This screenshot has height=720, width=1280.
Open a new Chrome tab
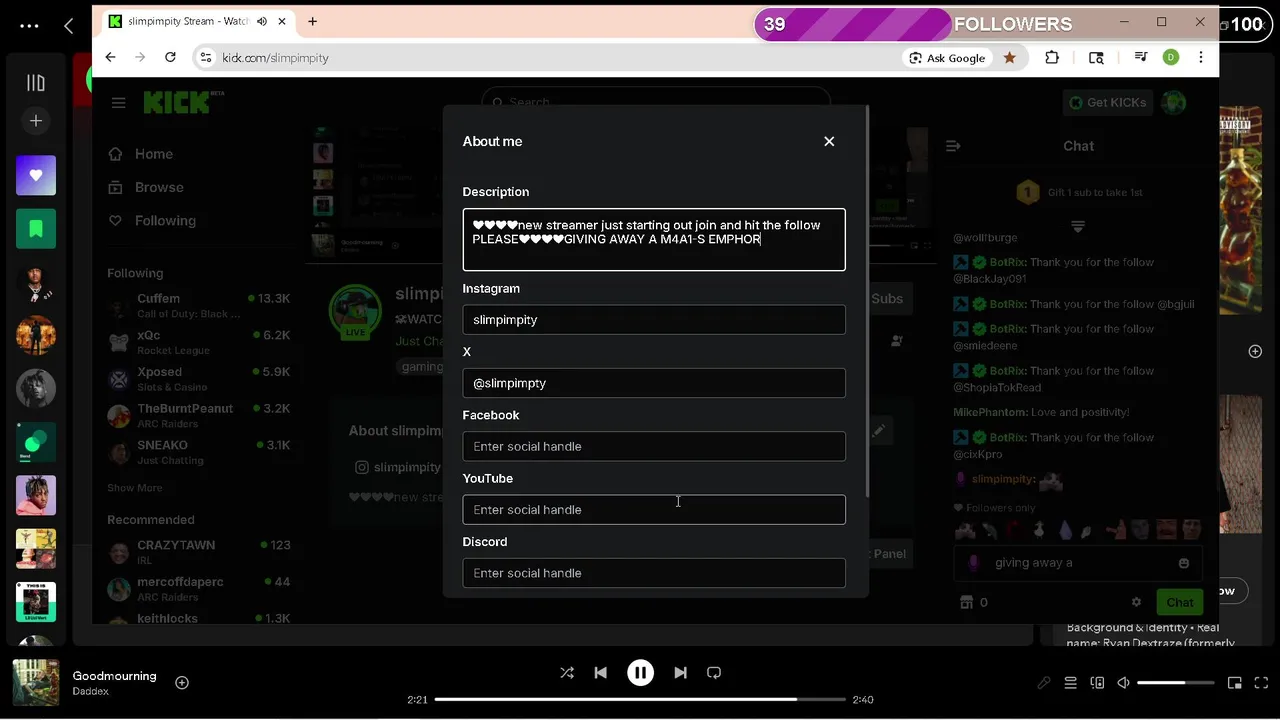tap(312, 21)
